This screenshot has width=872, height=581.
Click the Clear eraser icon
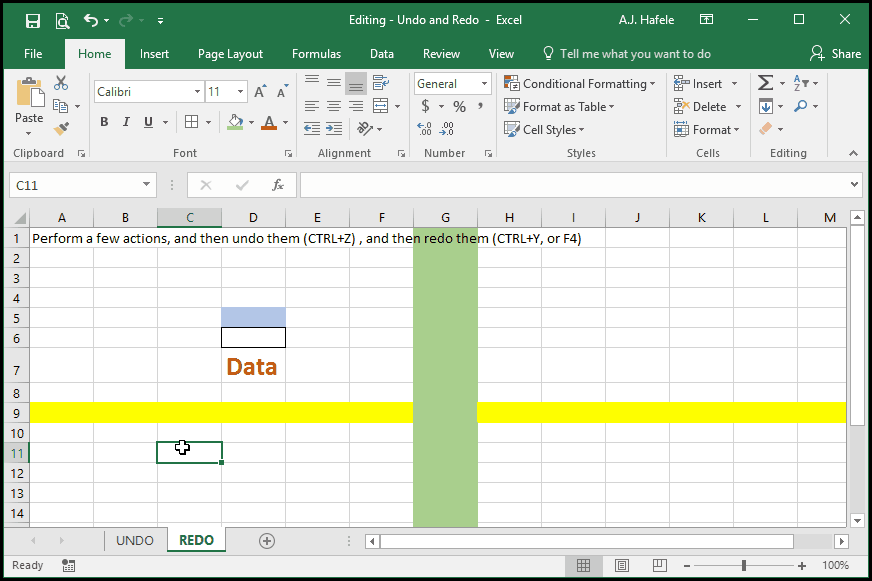[x=766, y=129]
